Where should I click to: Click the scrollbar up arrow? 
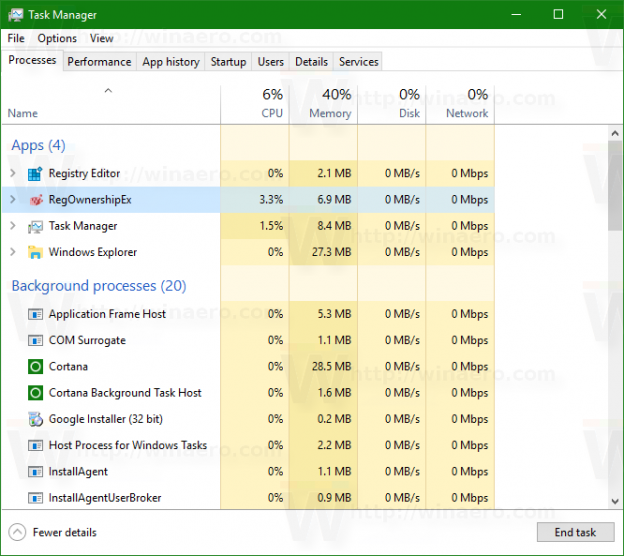(x=615, y=133)
